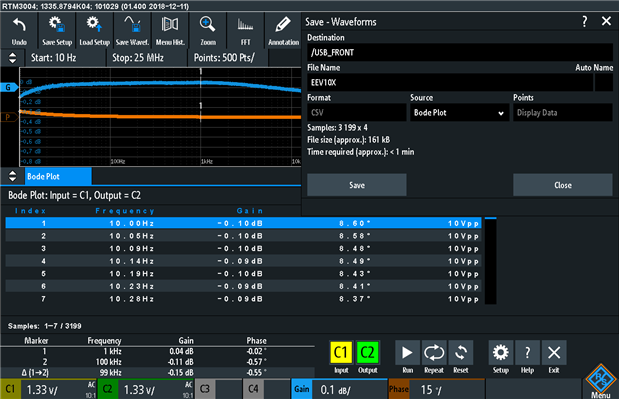Change Points: 500 Pts/ setting
619x399 pixels.
coord(228,58)
